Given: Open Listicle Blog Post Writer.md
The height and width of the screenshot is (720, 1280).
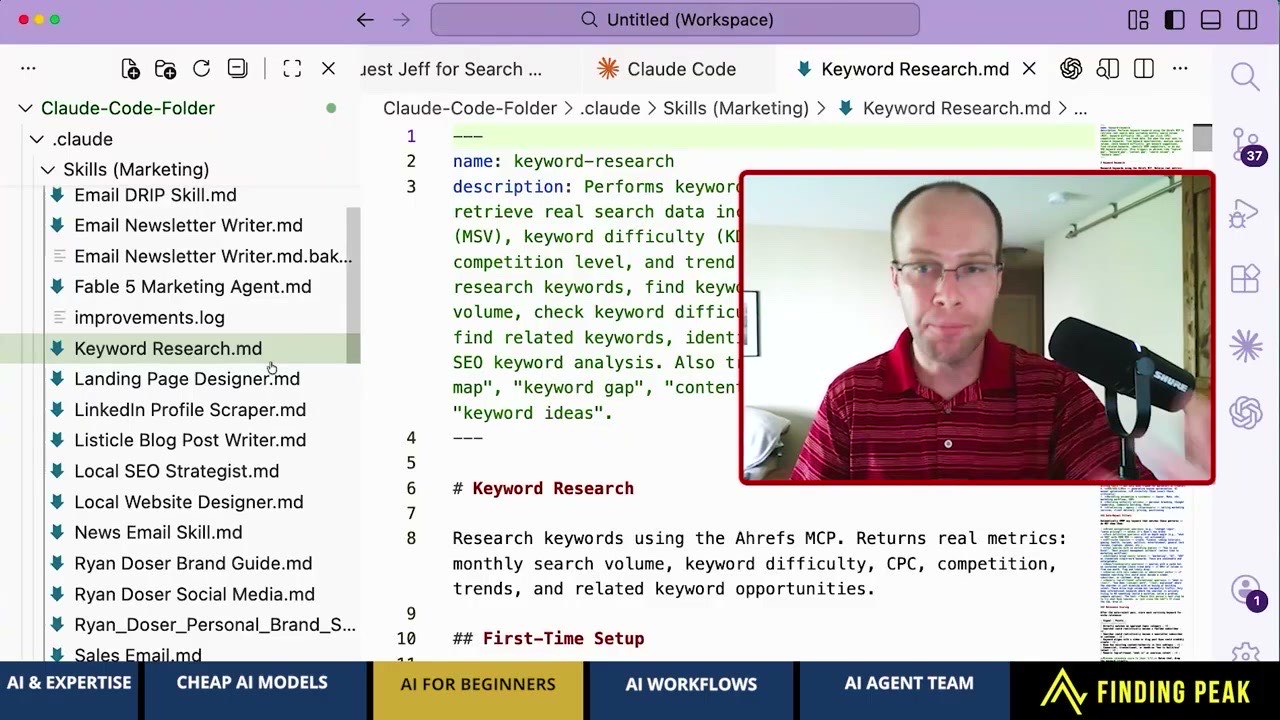Looking at the screenshot, I should coord(190,440).
